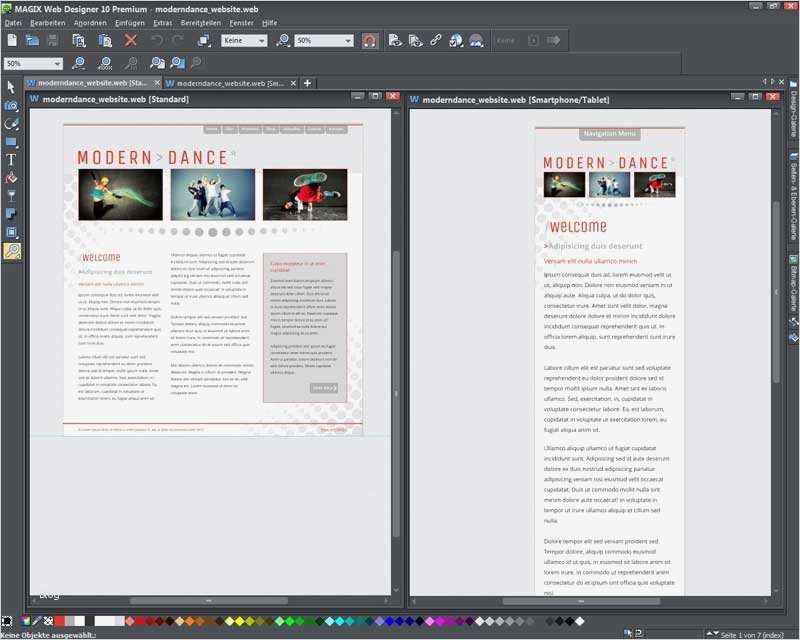
Task: Click the plus button to add new tab
Action: (308, 83)
